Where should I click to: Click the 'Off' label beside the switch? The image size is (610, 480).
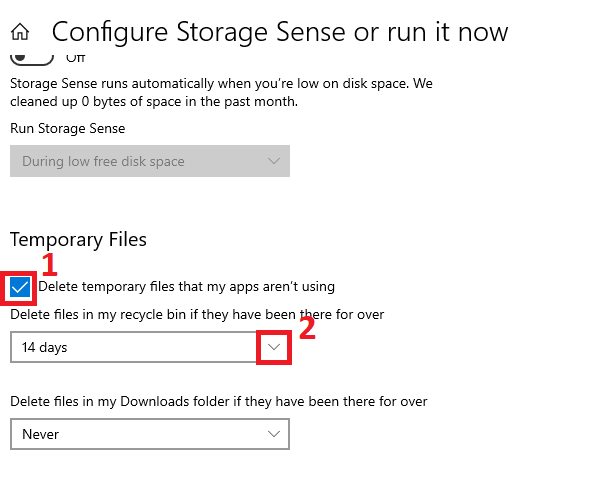click(x=76, y=58)
